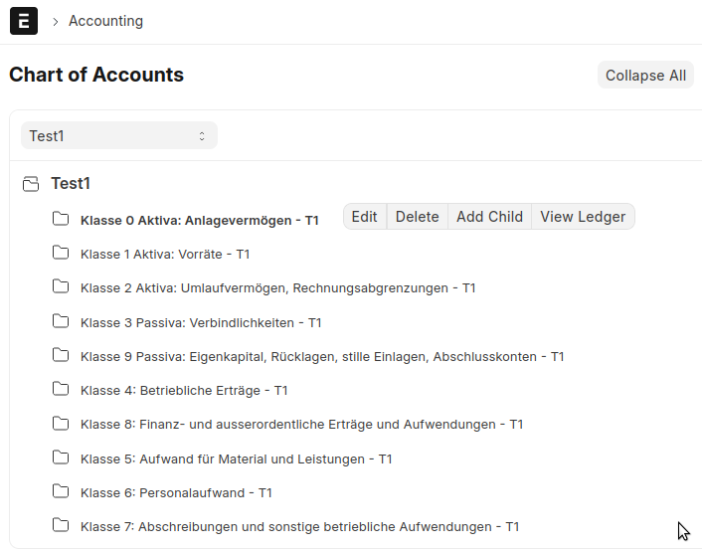Go to Accounting breadcrumb link

point(105,21)
